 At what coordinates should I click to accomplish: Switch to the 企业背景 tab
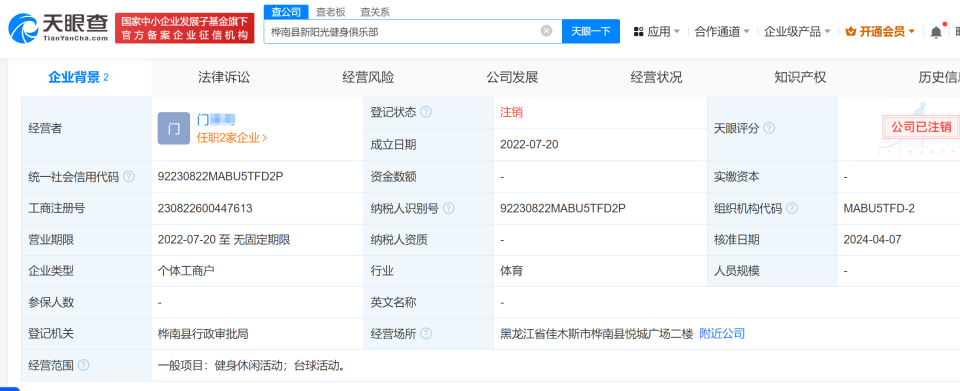coord(79,78)
